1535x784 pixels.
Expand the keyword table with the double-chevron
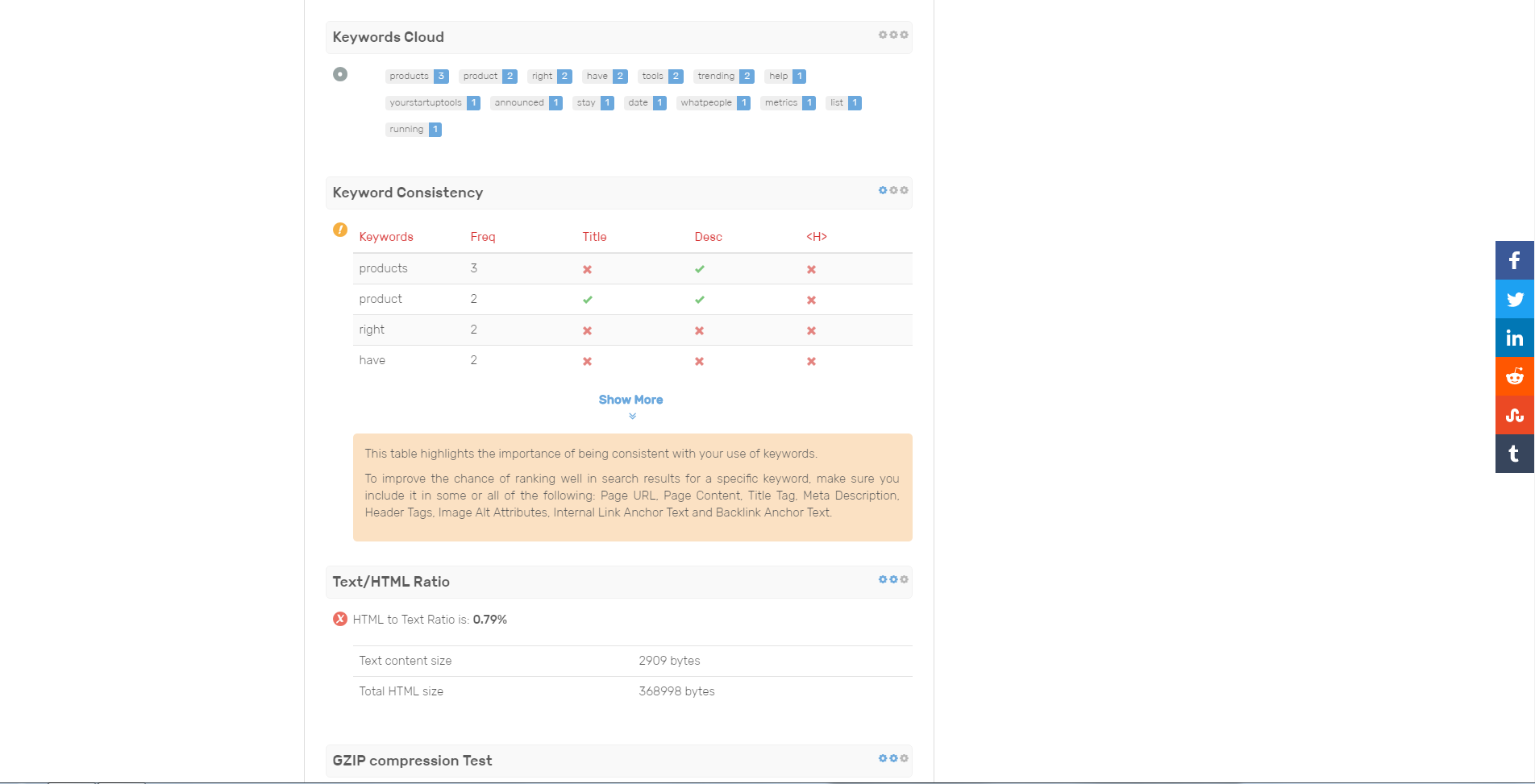pos(631,417)
